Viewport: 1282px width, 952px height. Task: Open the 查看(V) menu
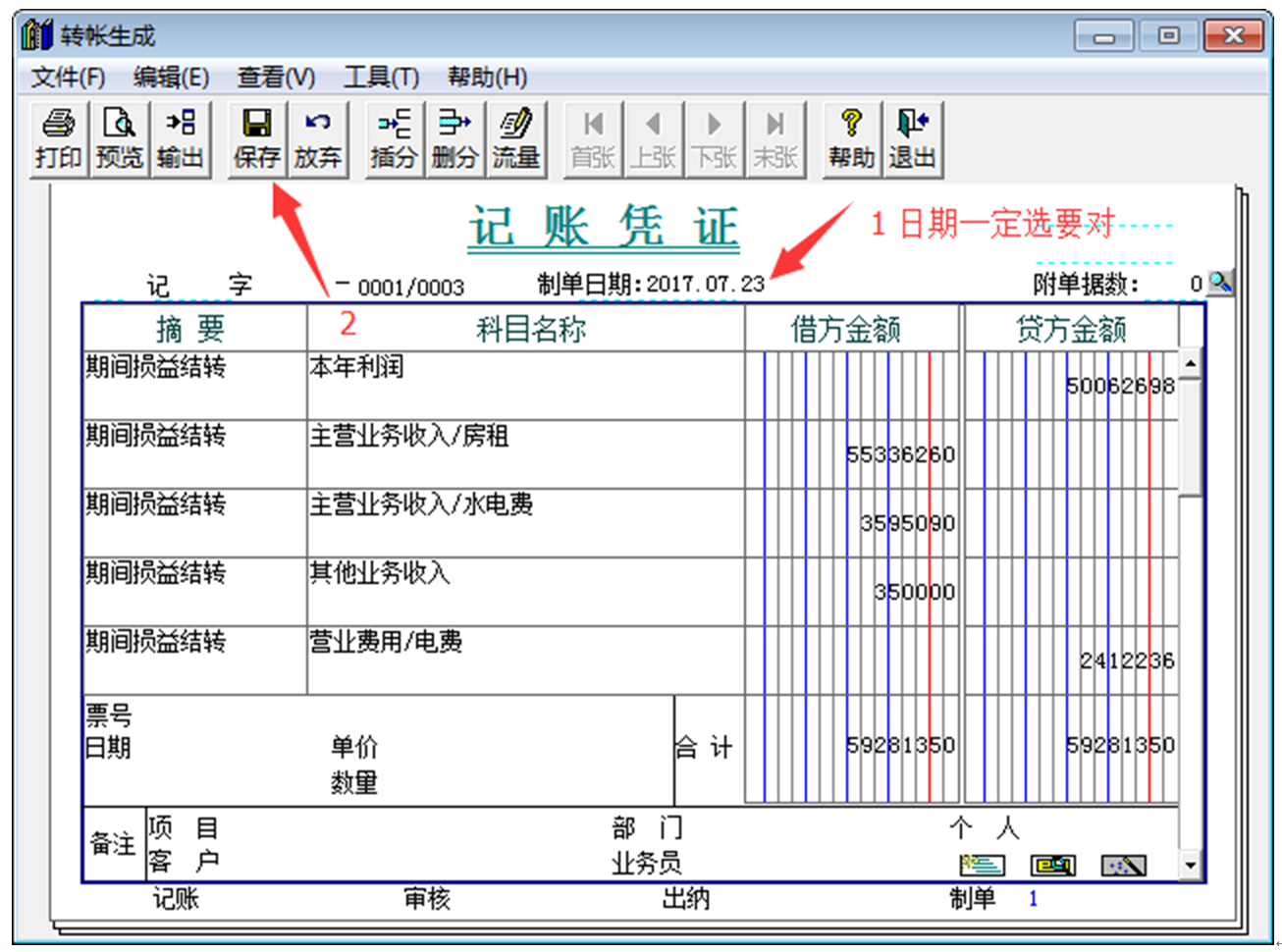tap(276, 78)
